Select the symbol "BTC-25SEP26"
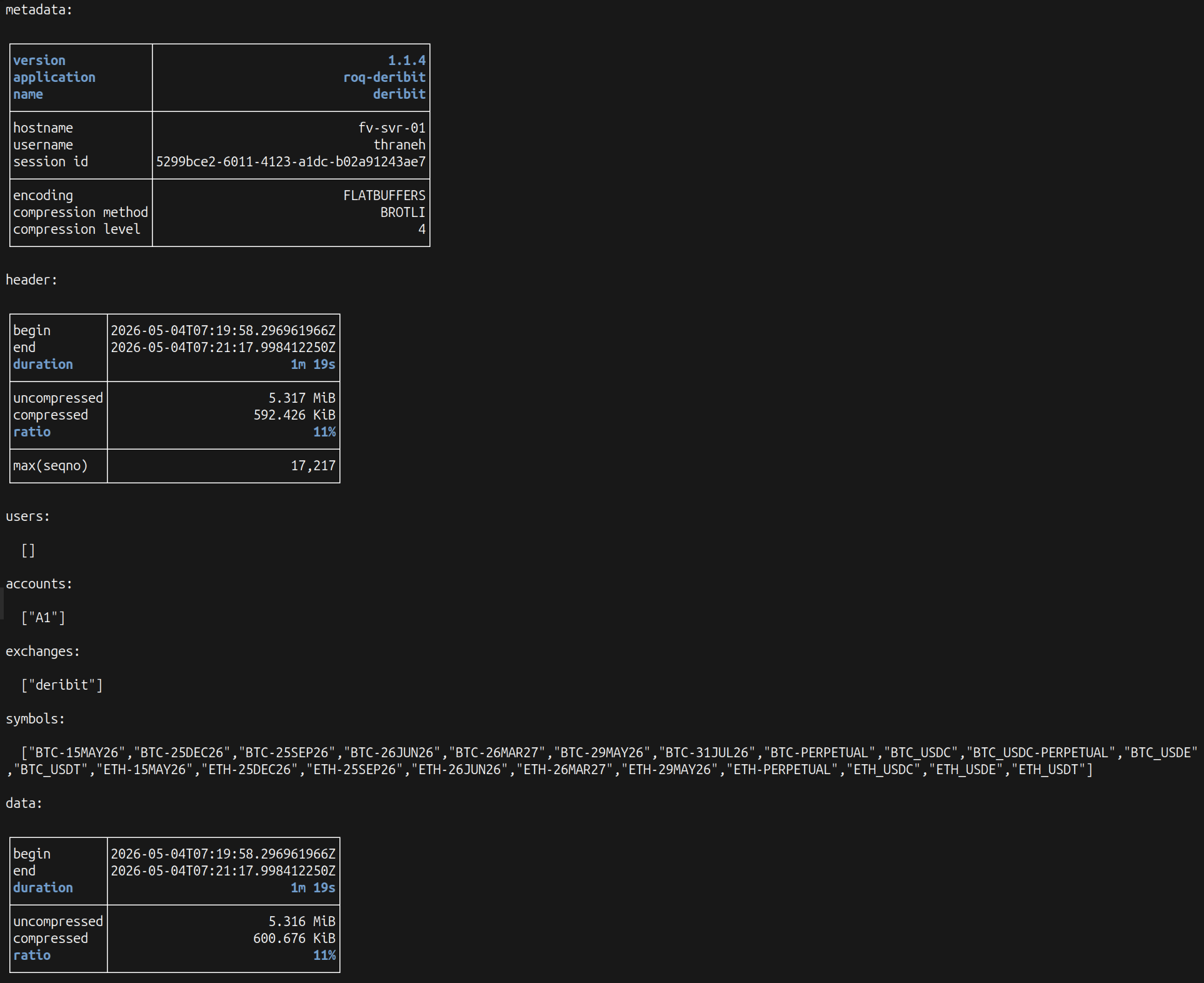The width and height of the screenshot is (1204, 983). pos(287,753)
